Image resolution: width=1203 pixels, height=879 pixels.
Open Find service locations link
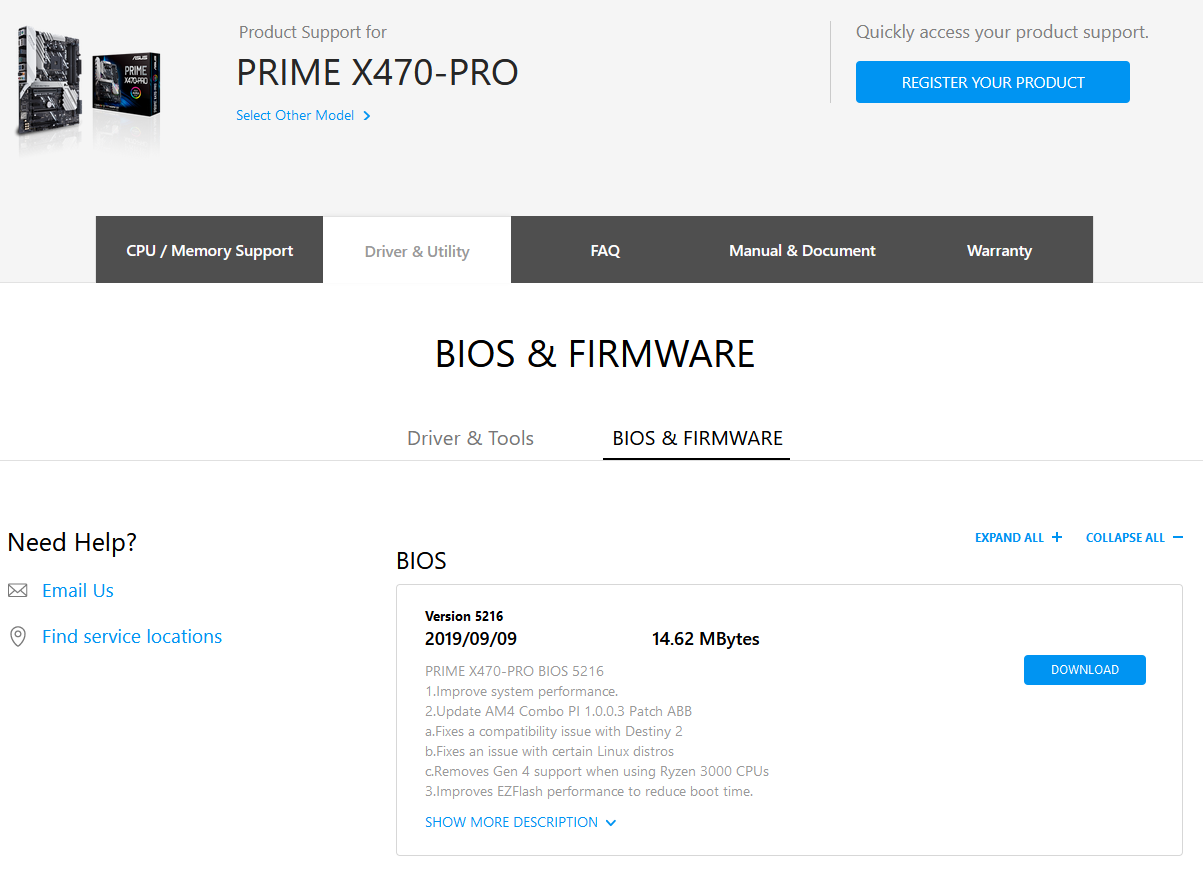click(x=132, y=637)
